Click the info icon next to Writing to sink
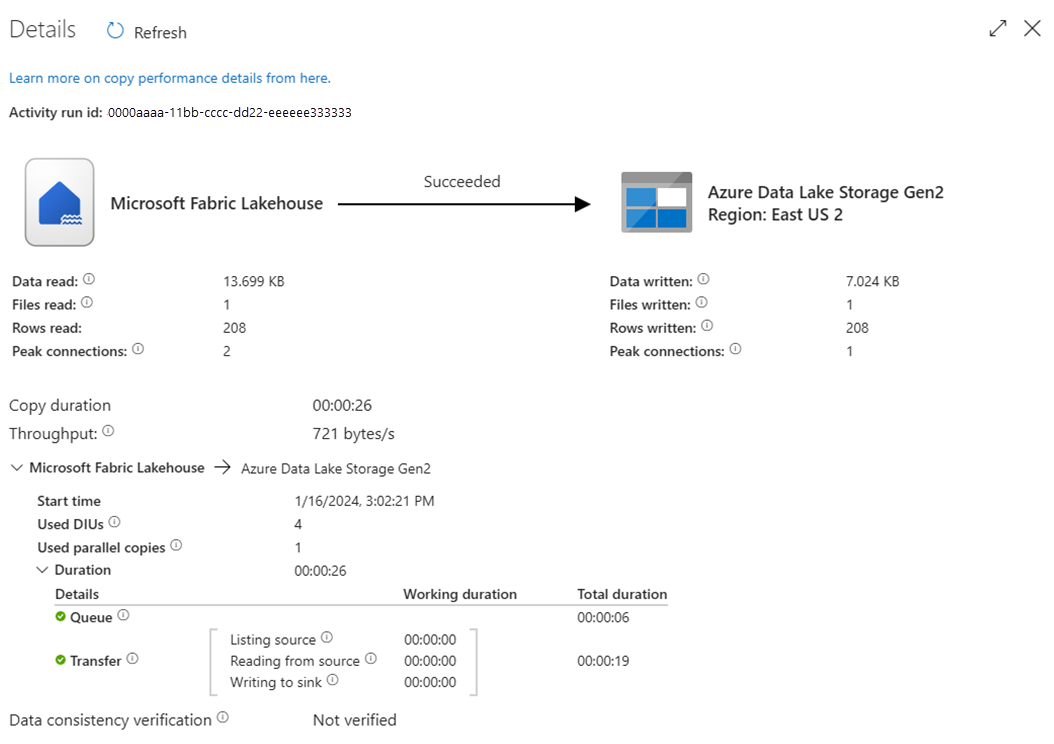The image size is (1054, 744). point(333,682)
